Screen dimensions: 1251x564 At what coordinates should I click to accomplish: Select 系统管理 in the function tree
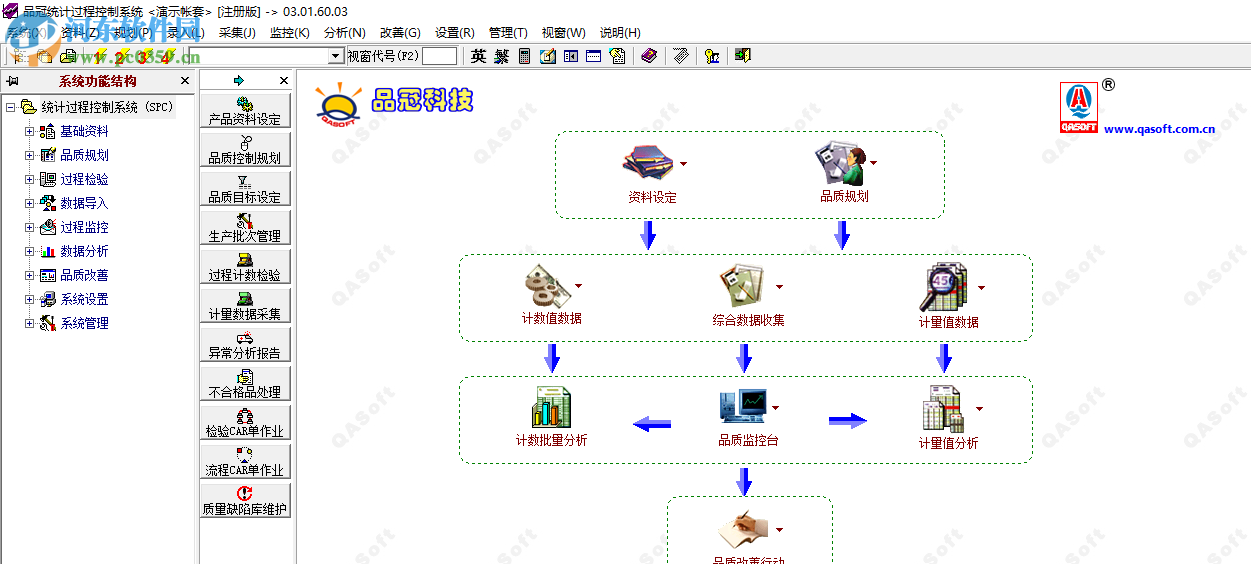coord(84,323)
